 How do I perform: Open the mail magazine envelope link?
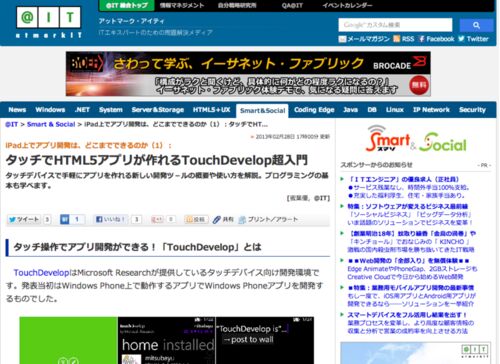364,39
